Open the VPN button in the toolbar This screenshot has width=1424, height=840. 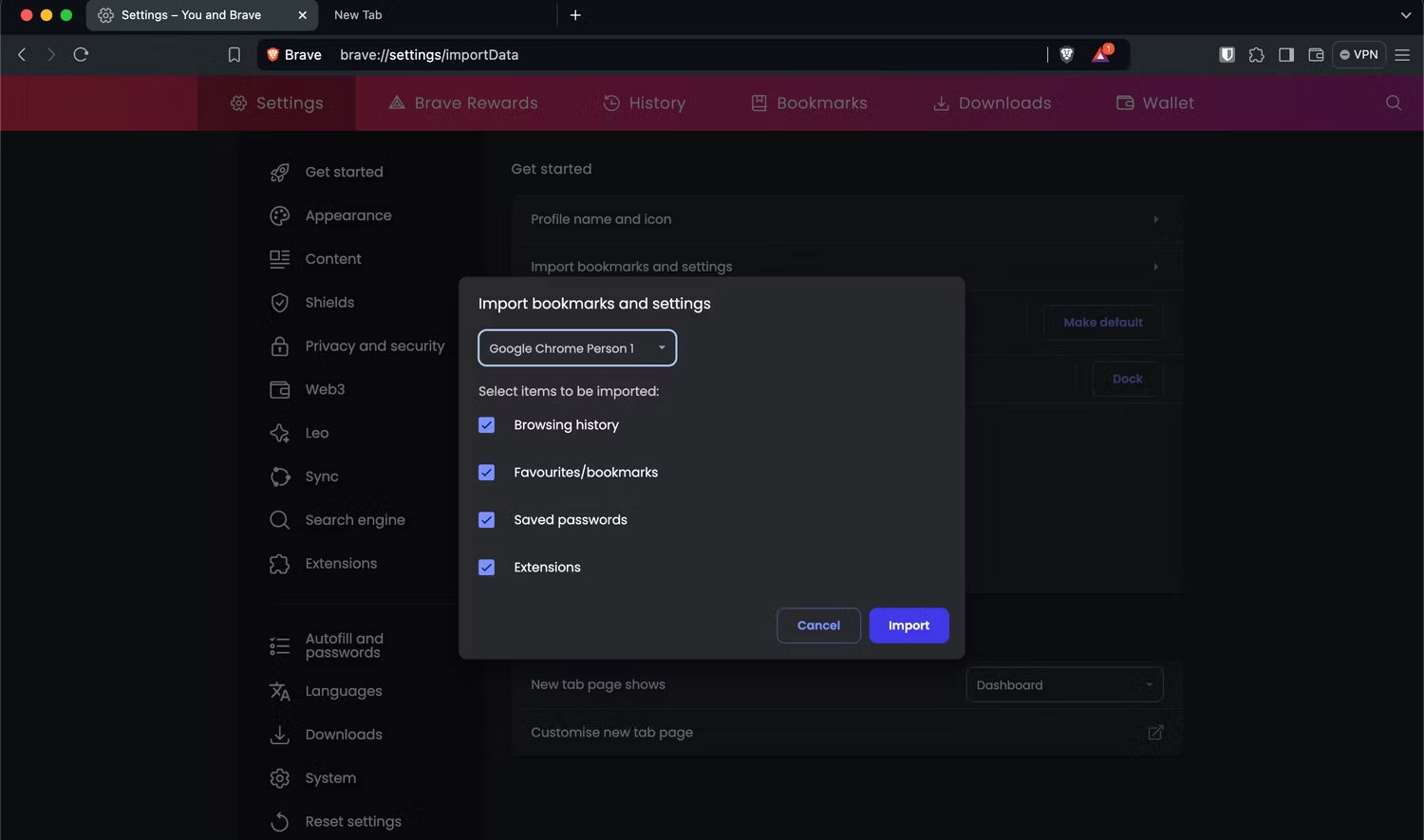coord(1358,55)
